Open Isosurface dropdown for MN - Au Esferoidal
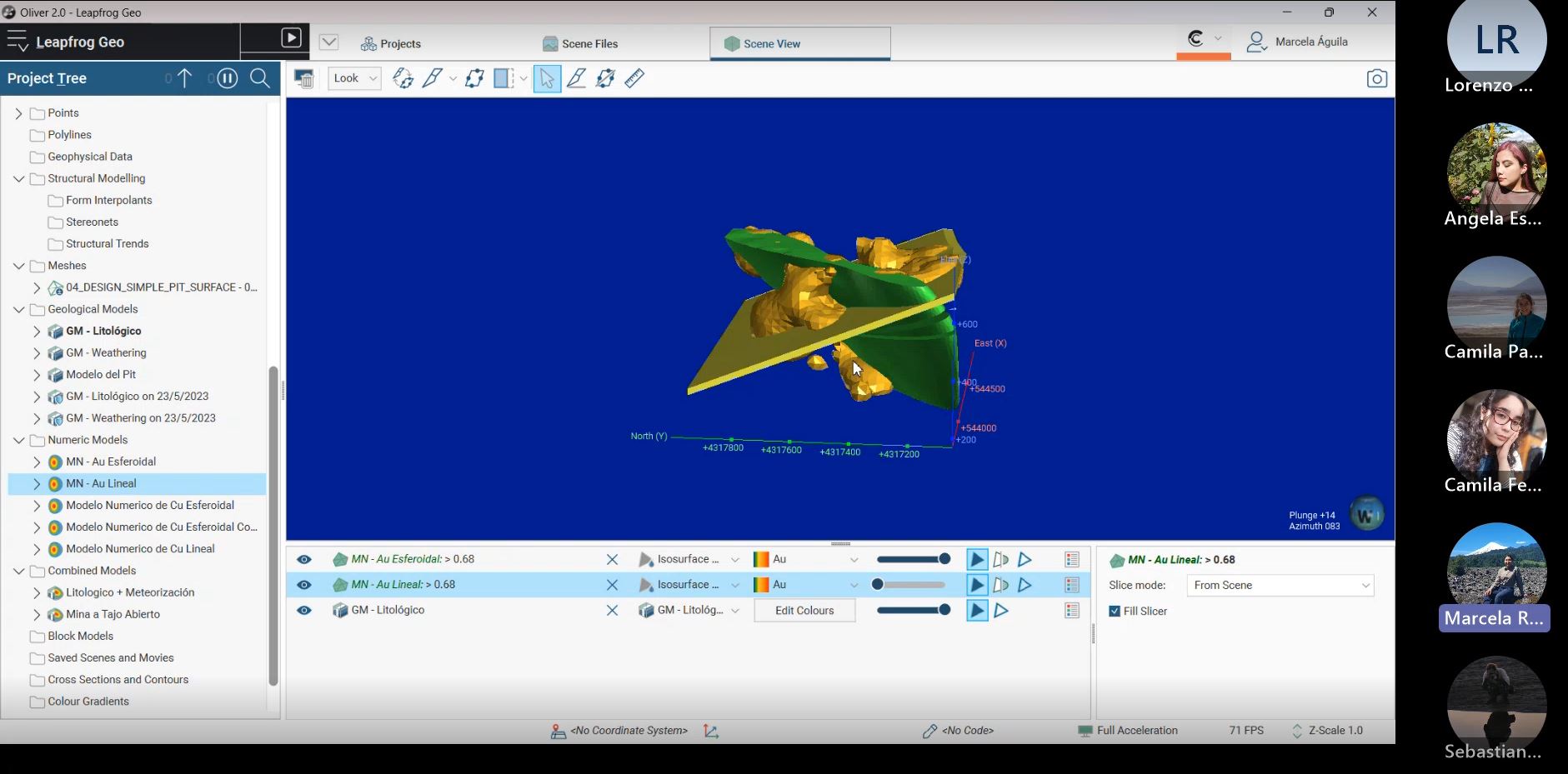The width and height of the screenshot is (1568, 774). (689, 560)
